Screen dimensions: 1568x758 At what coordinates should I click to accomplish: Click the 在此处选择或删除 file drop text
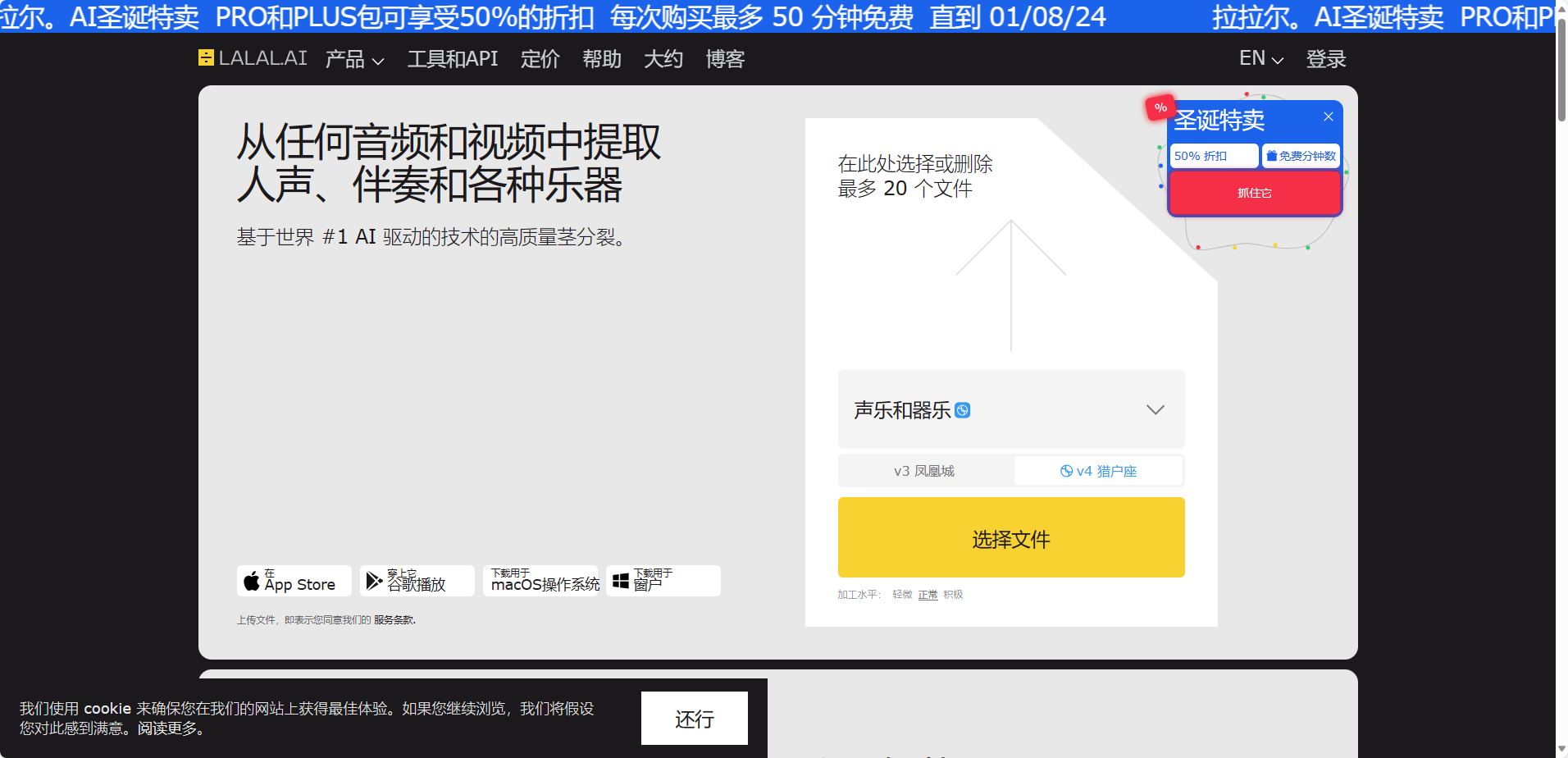(x=915, y=176)
